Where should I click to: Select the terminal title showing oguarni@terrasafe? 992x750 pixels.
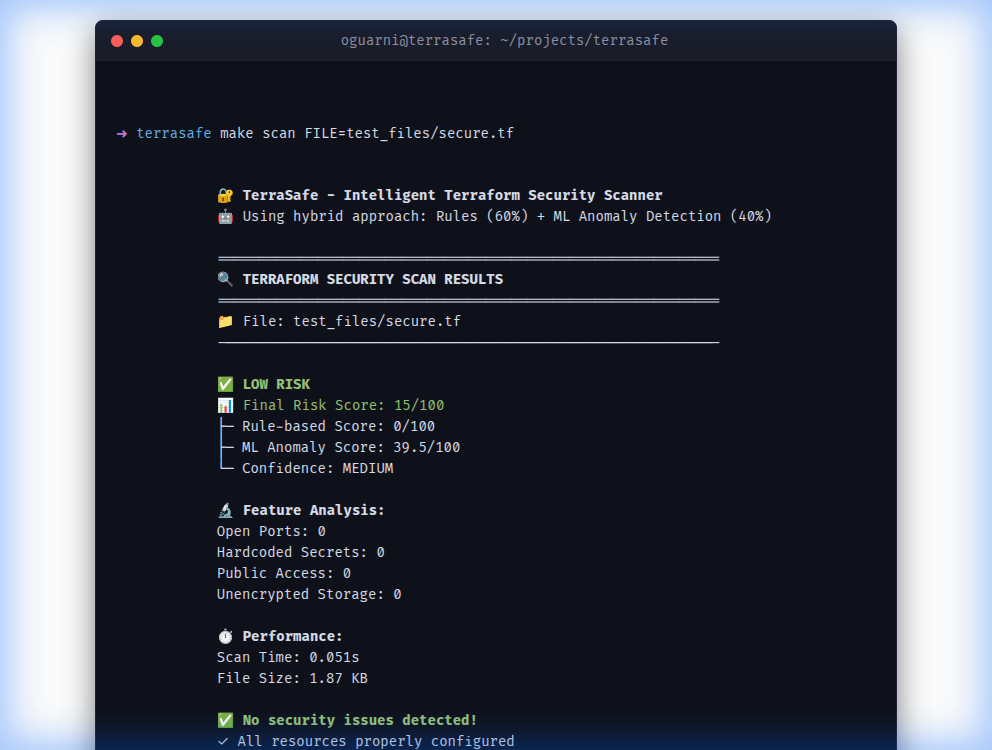[x=505, y=41]
